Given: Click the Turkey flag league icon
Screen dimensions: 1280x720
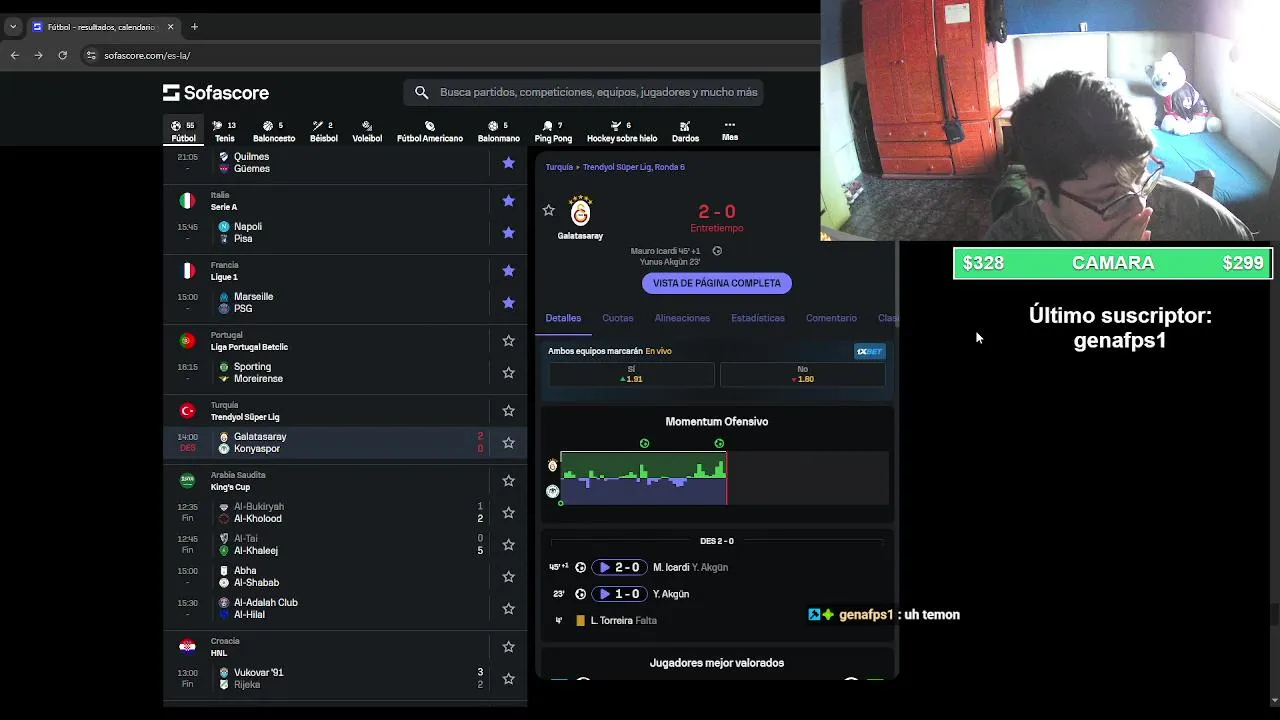Looking at the screenshot, I should [x=187, y=411].
